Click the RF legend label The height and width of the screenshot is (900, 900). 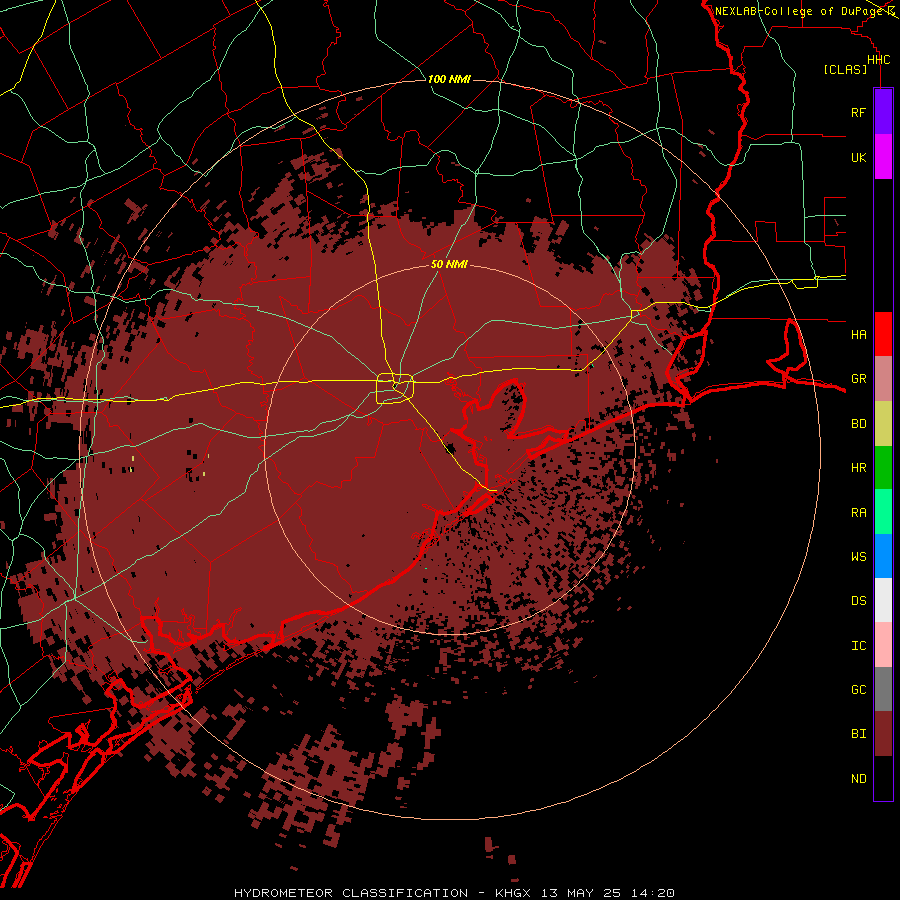click(x=858, y=112)
